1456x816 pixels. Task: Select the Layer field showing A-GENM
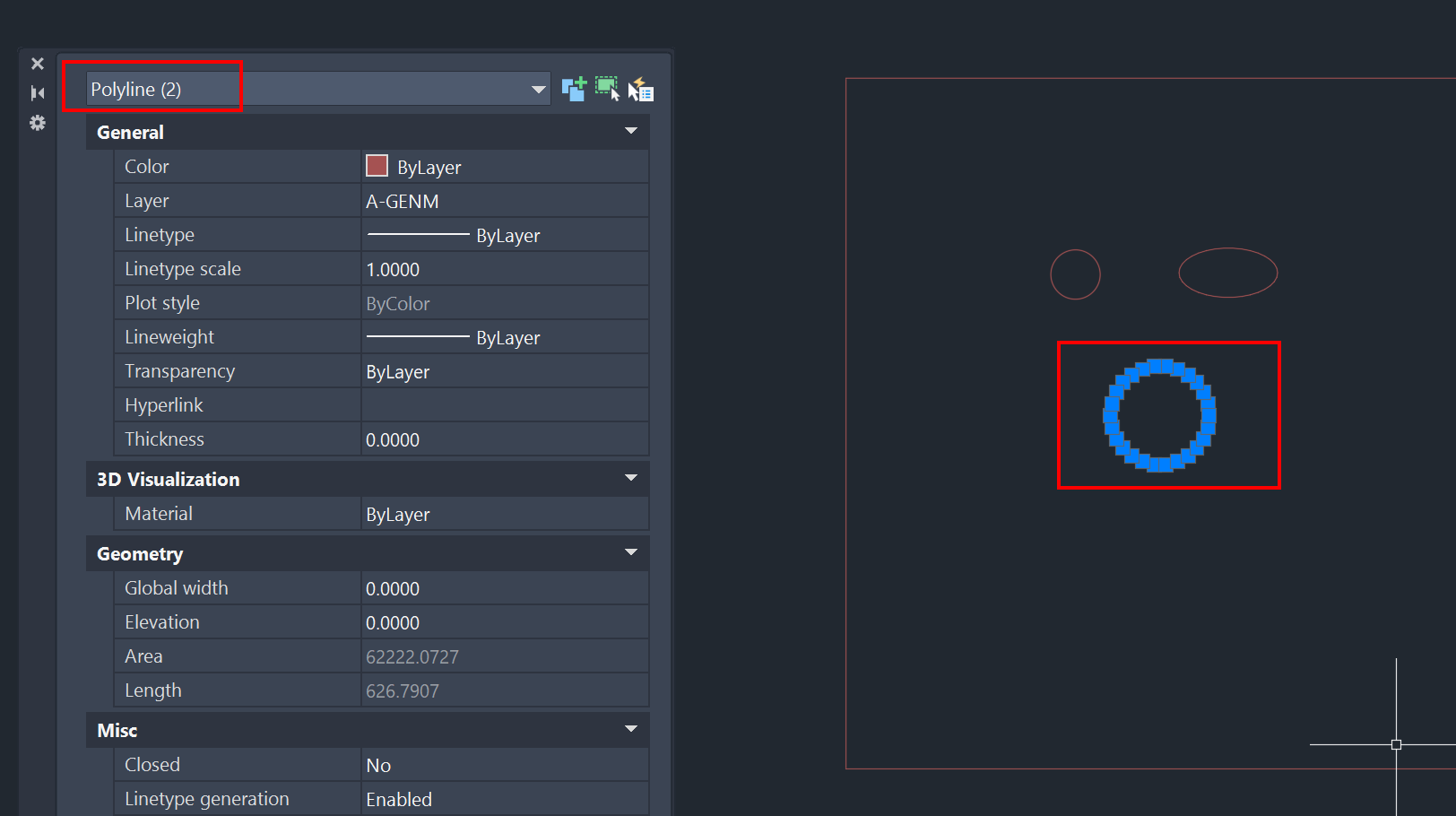502,200
